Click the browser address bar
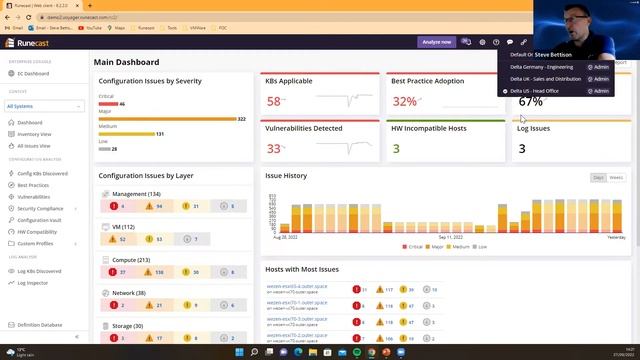Viewport: 640px width, 360px height. click(x=282, y=18)
